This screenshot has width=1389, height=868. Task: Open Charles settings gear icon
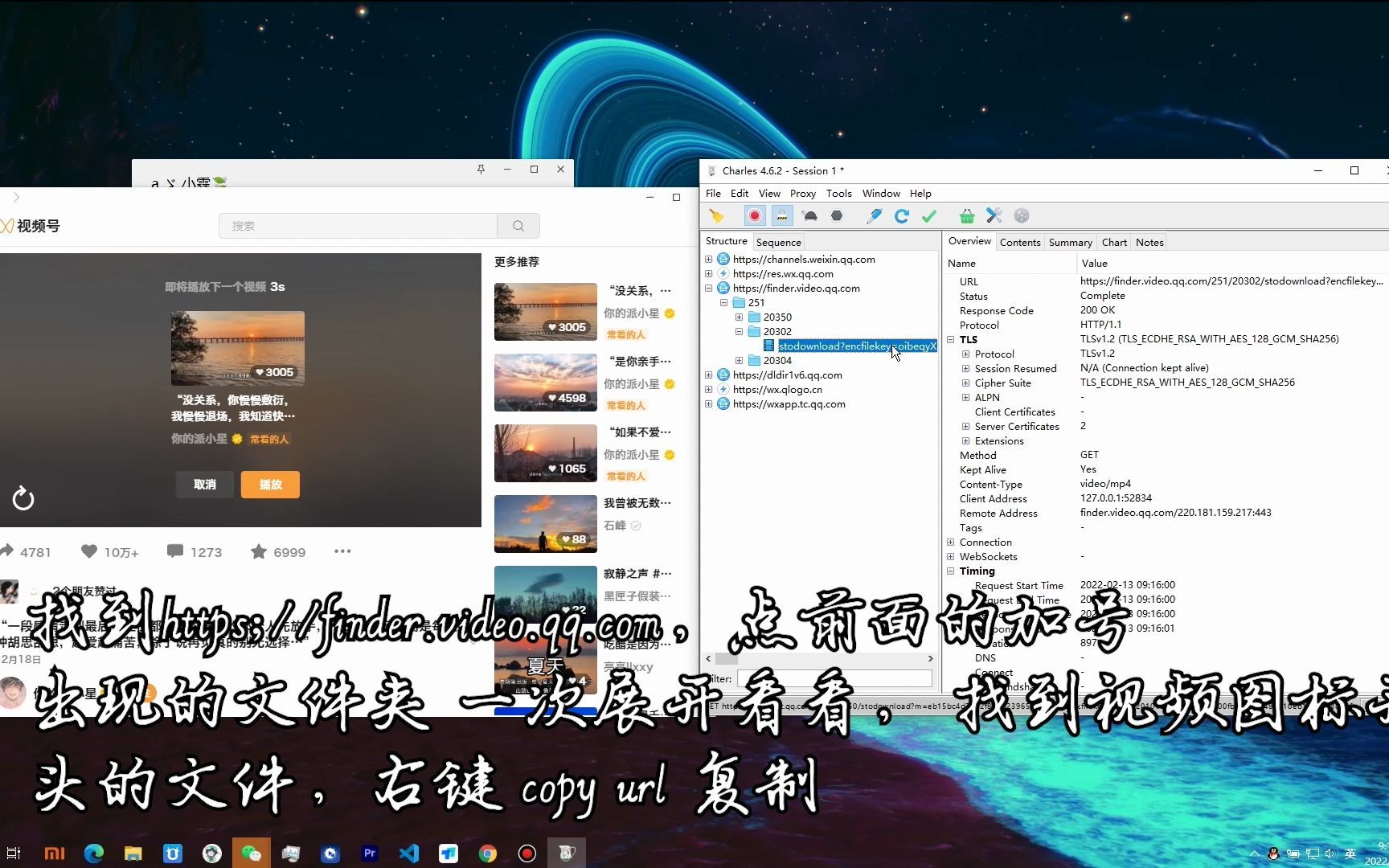(x=1022, y=215)
